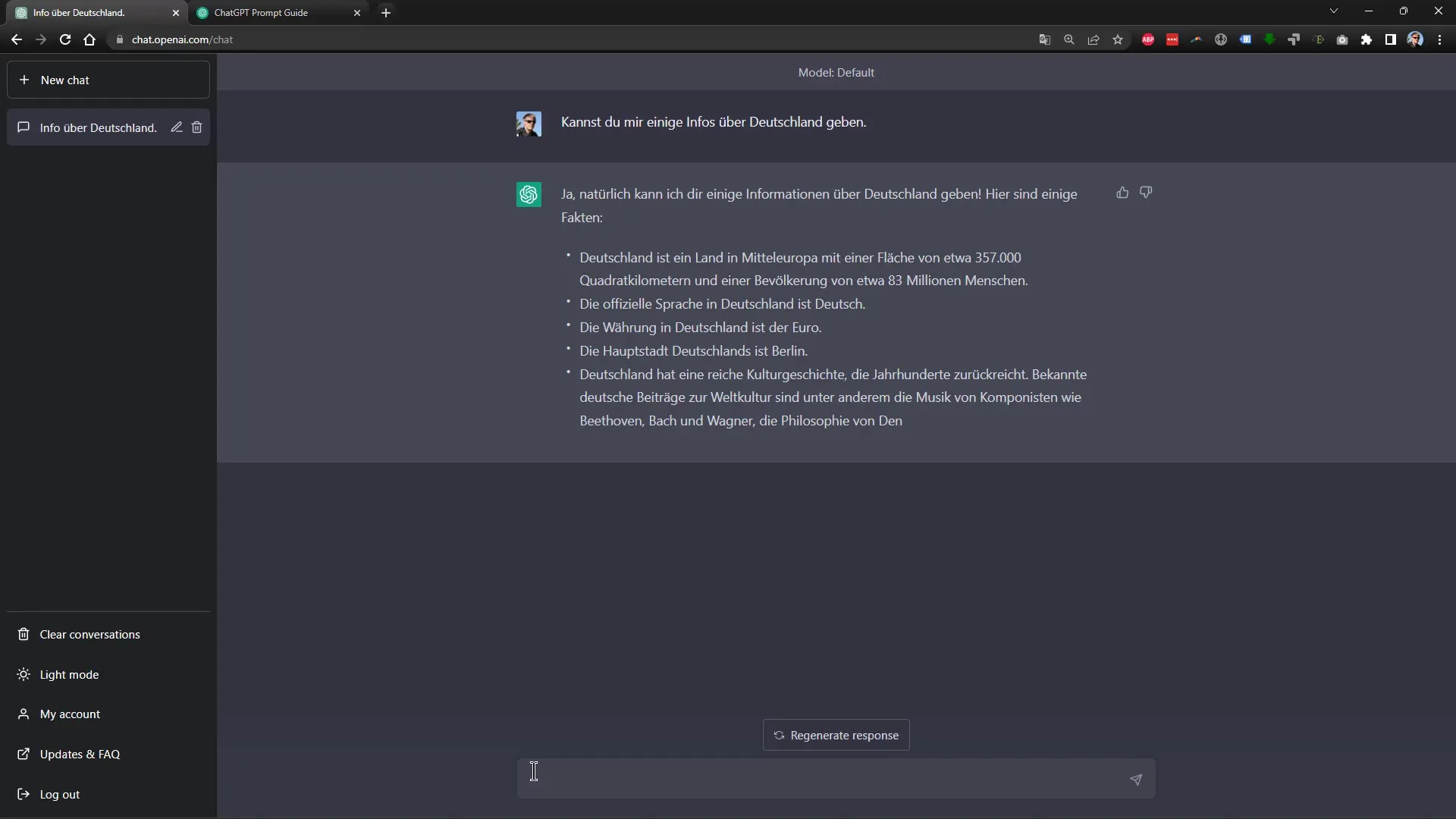Viewport: 1456px width, 819px height.
Task: Click the ChatGPT user avatar icon
Action: [529, 123]
